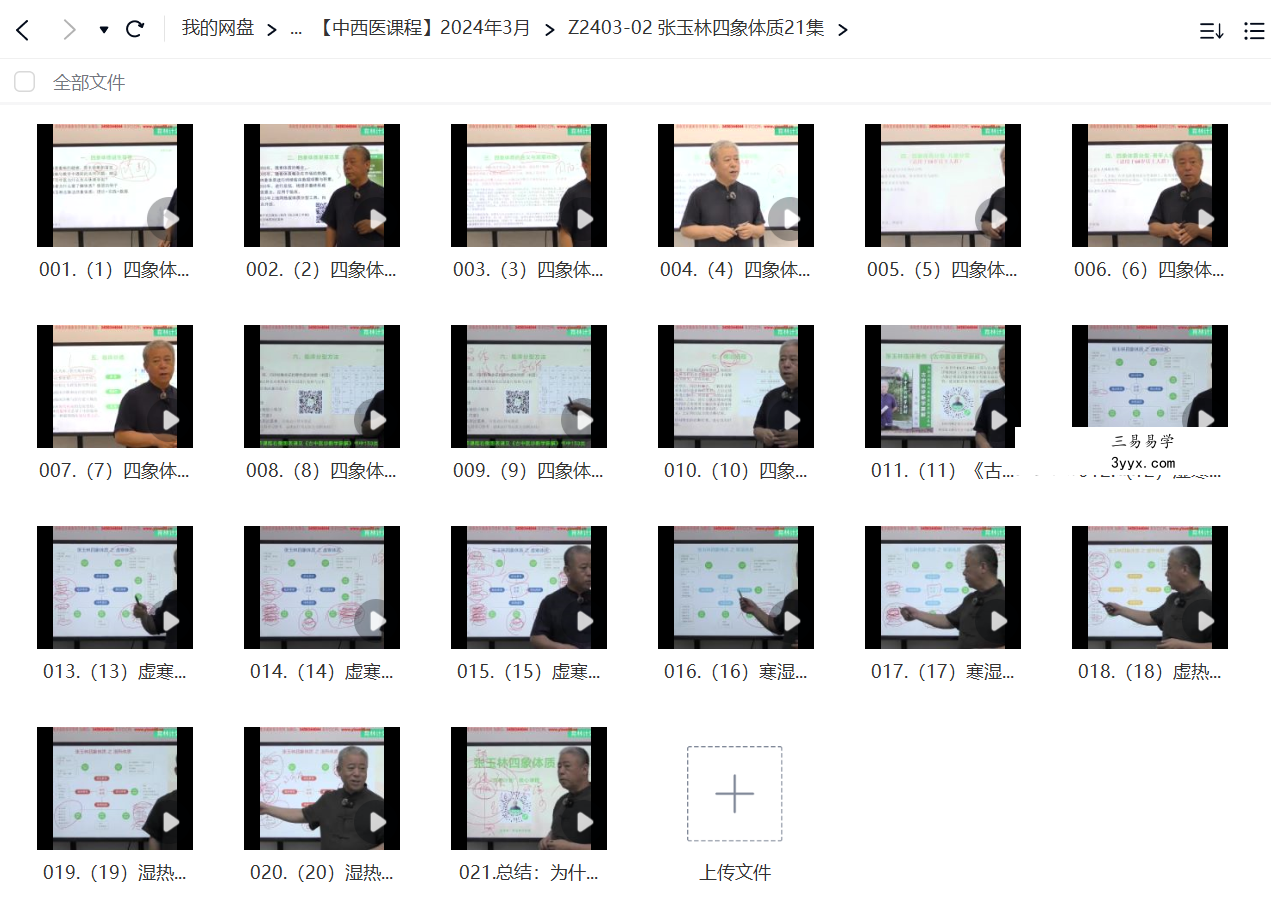Image resolution: width=1271 pixels, height=903 pixels.
Task: Tick the 全部文件 select-all checkbox
Action: tap(24, 82)
